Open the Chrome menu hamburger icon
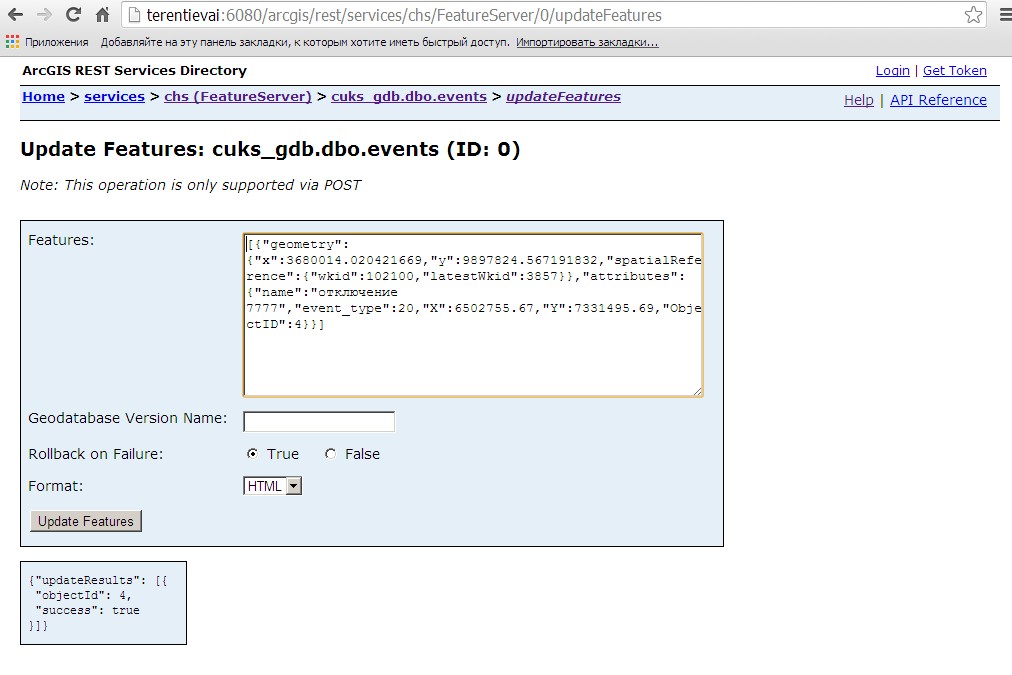1012x675 pixels. click(x=1005, y=15)
